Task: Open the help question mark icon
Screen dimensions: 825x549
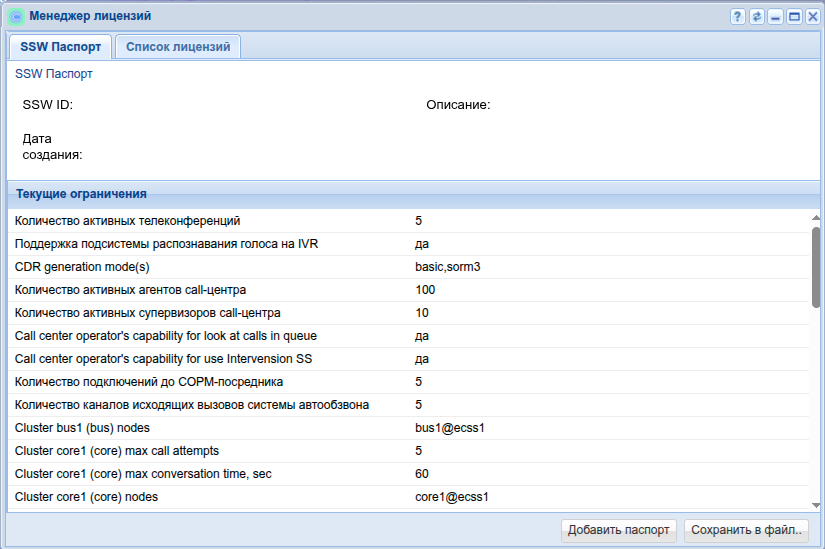Action: click(738, 17)
